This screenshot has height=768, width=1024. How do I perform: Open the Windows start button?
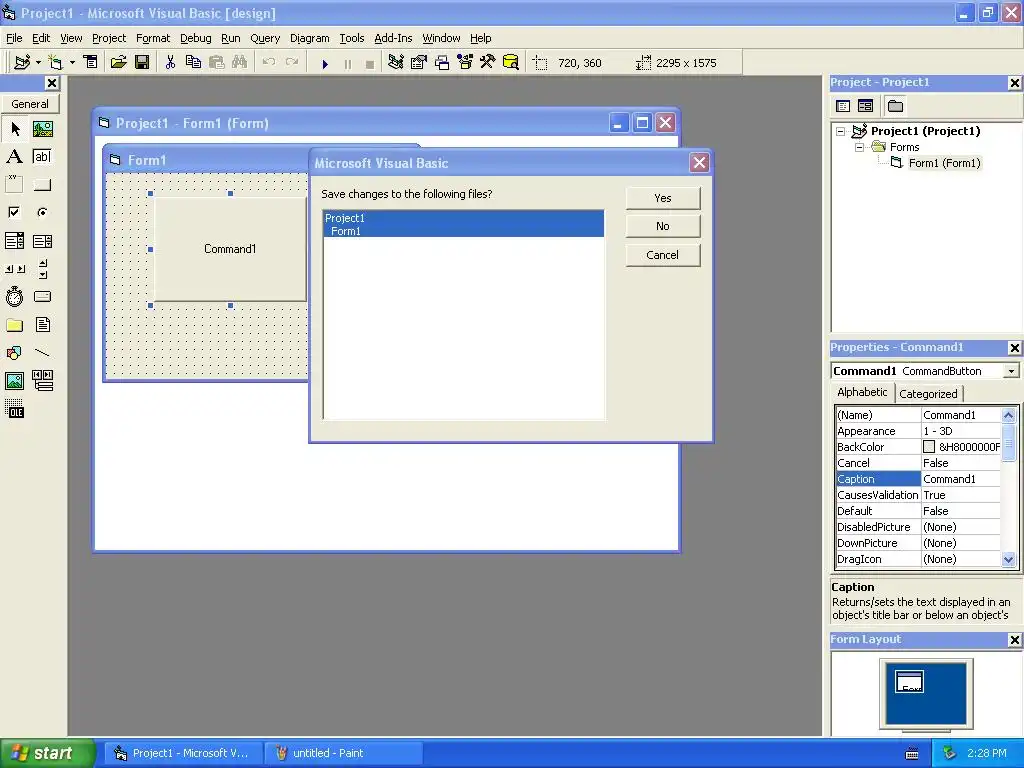pyautogui.click(x=48, y=753)
